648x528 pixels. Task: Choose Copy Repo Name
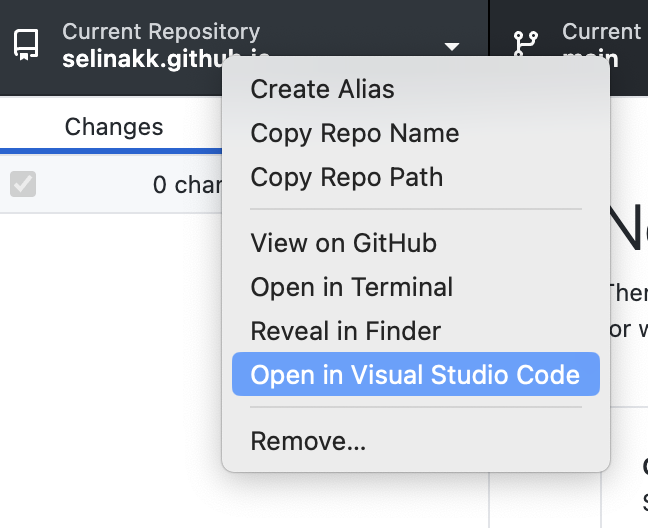[x=354, y=133]
